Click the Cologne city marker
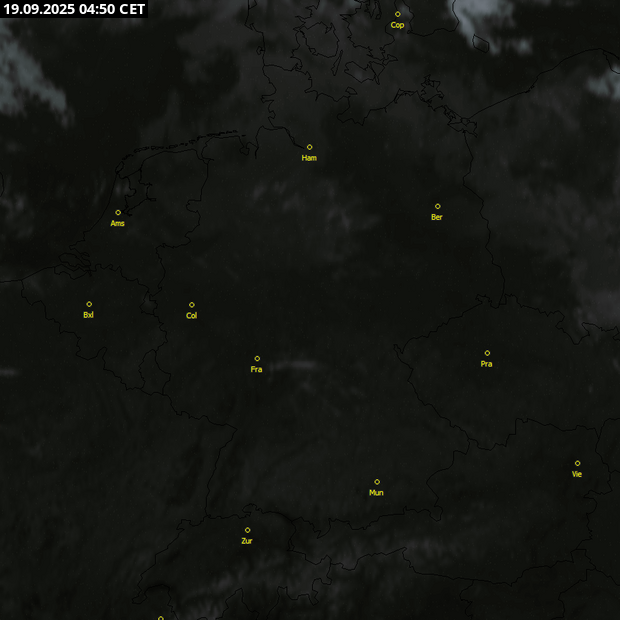 (x=192, y=305)
